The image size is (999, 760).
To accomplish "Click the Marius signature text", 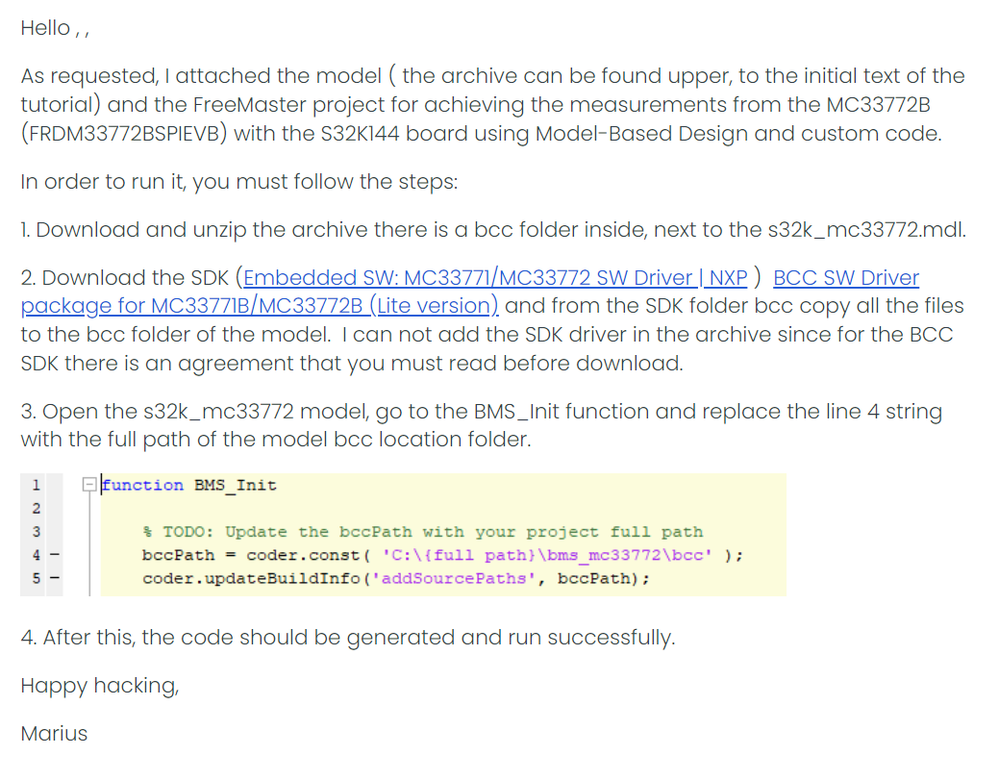I will (x=54, y=734).
